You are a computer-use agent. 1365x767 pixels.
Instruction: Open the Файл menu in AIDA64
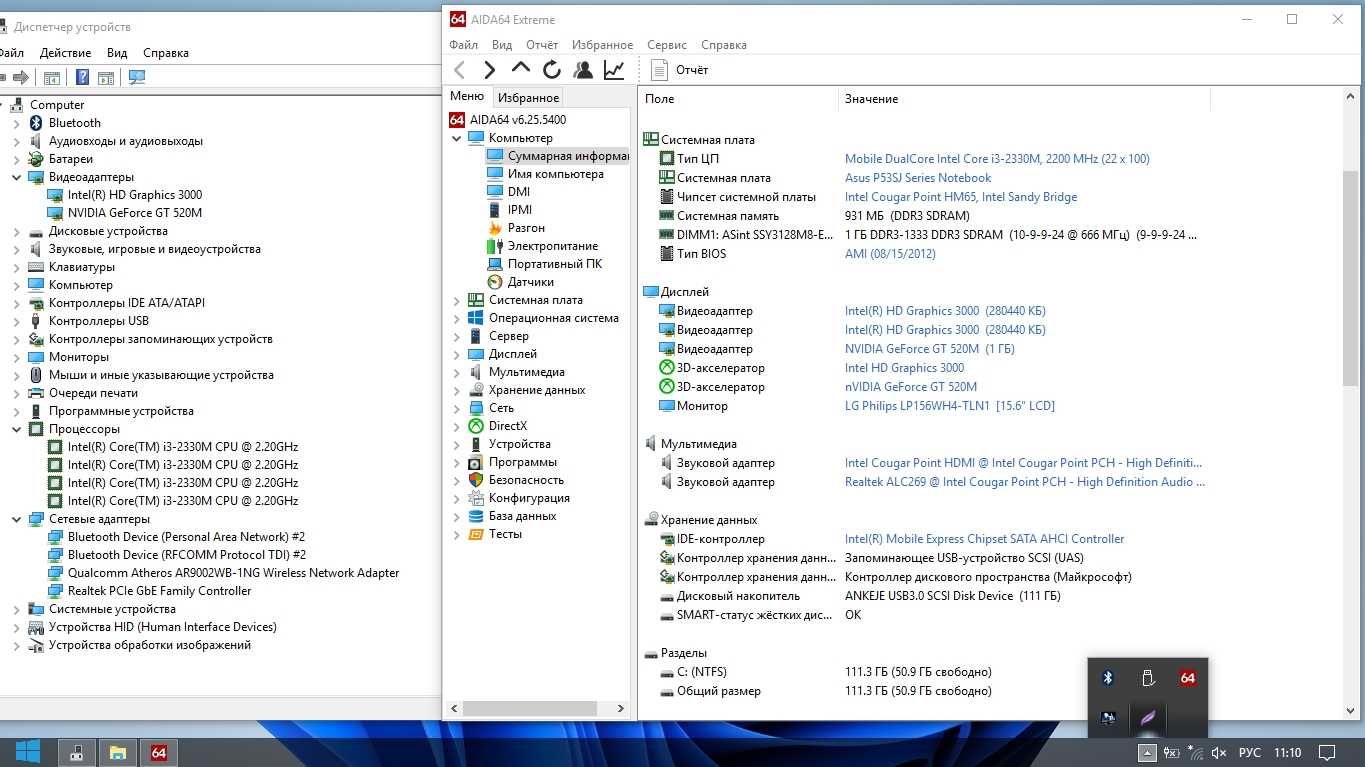(464, 45)
